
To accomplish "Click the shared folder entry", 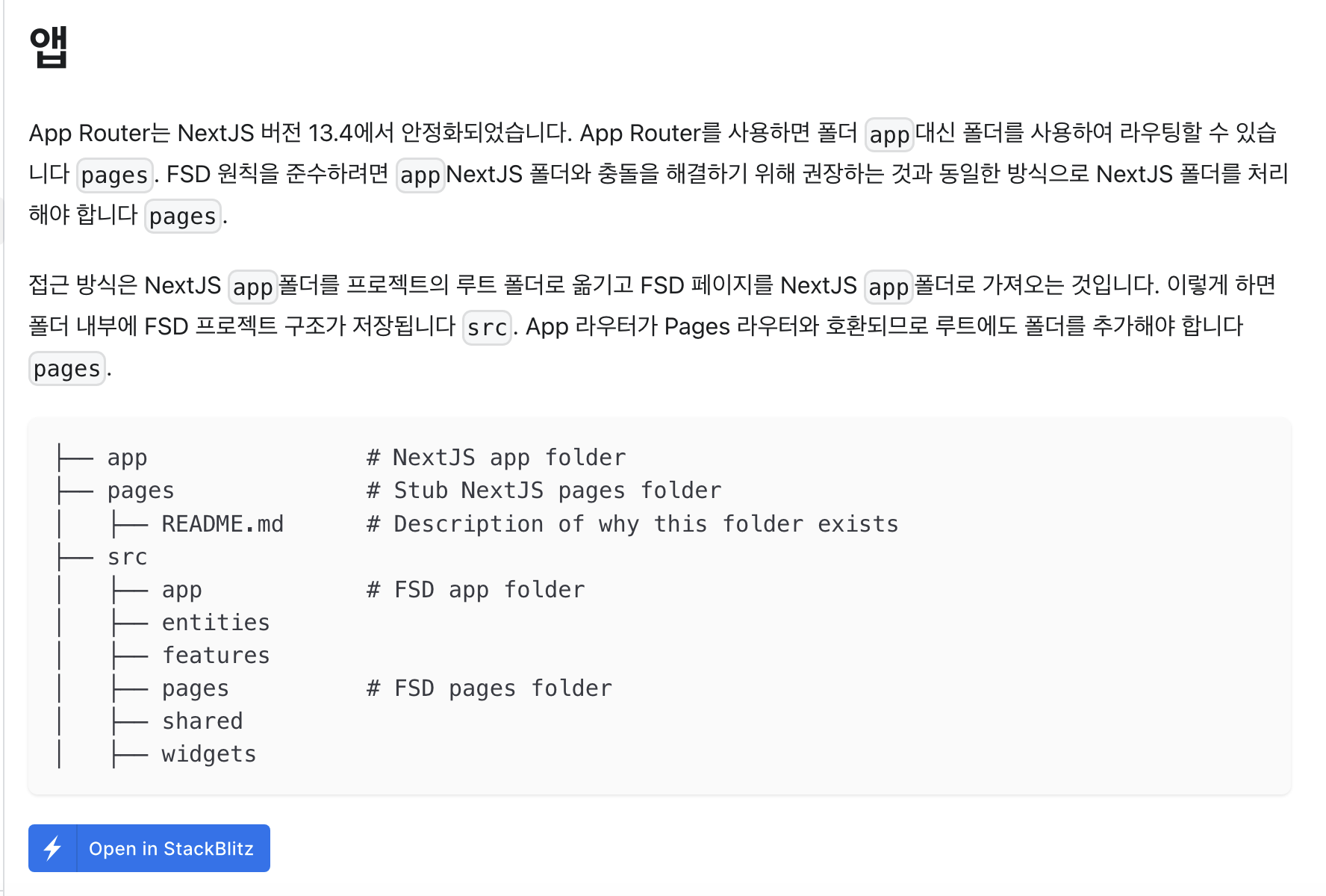I will pyautogui.click(x=202, y=721).
